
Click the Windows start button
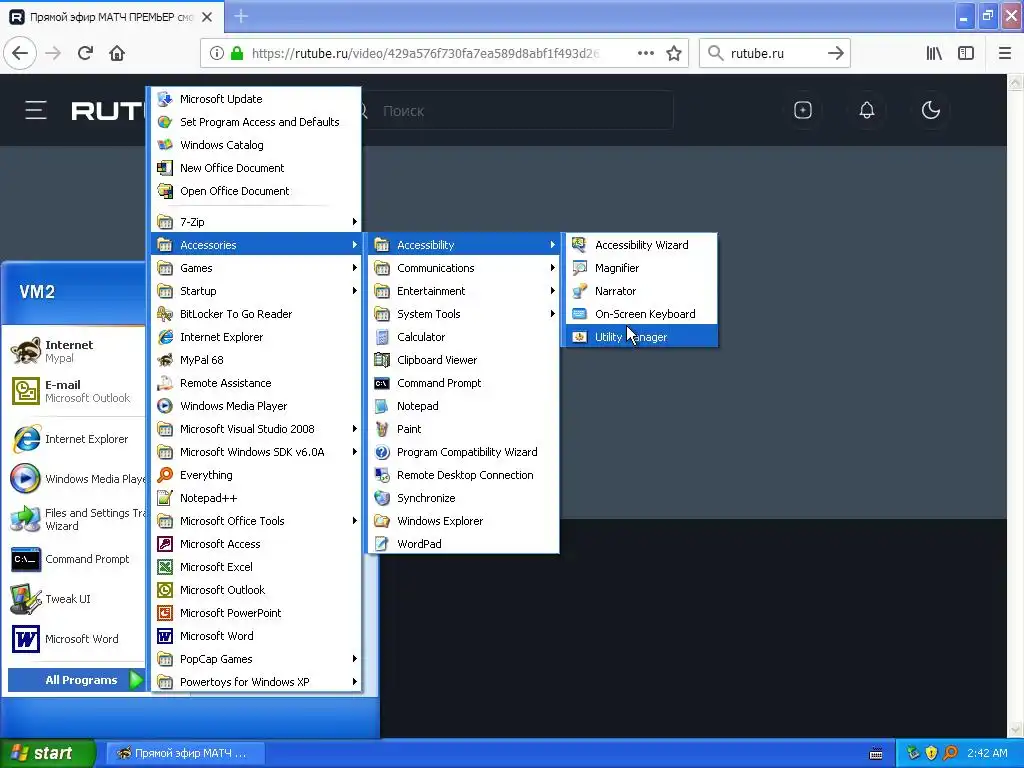click(47, 754)
